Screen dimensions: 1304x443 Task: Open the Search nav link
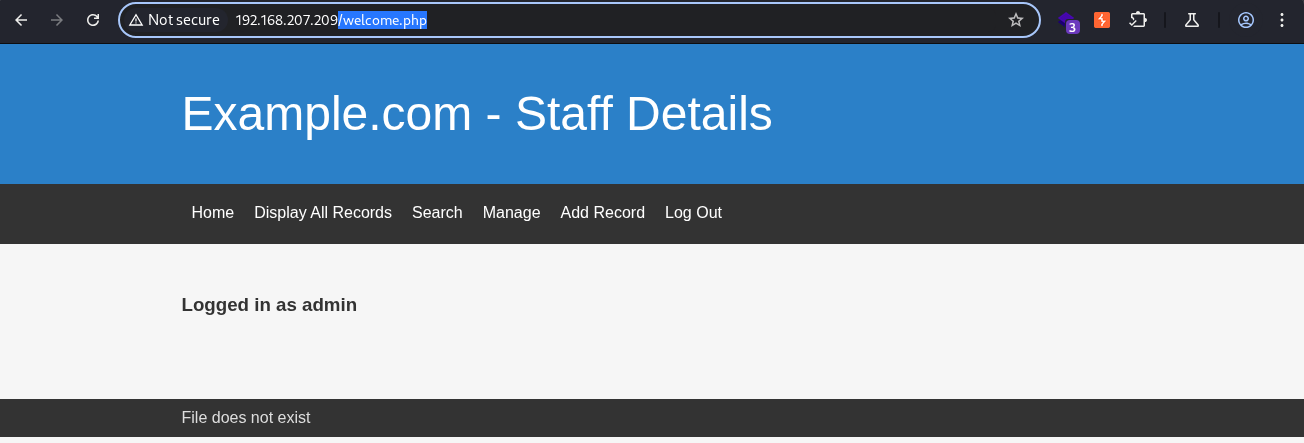click(437, 213)
